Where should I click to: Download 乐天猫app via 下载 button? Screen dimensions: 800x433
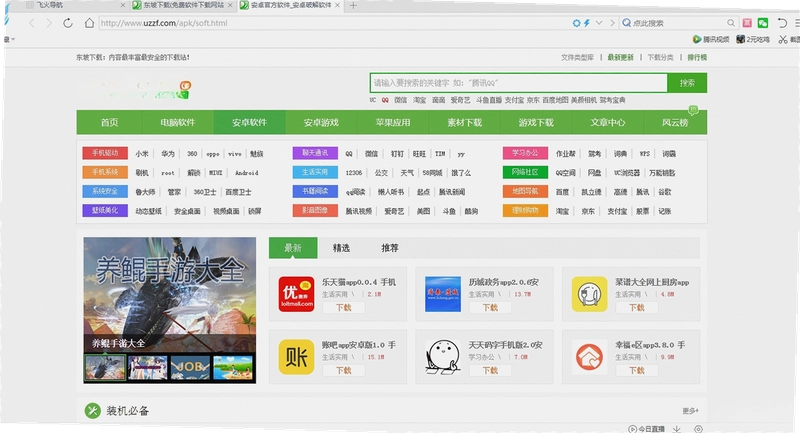click(x=343, y=308)
